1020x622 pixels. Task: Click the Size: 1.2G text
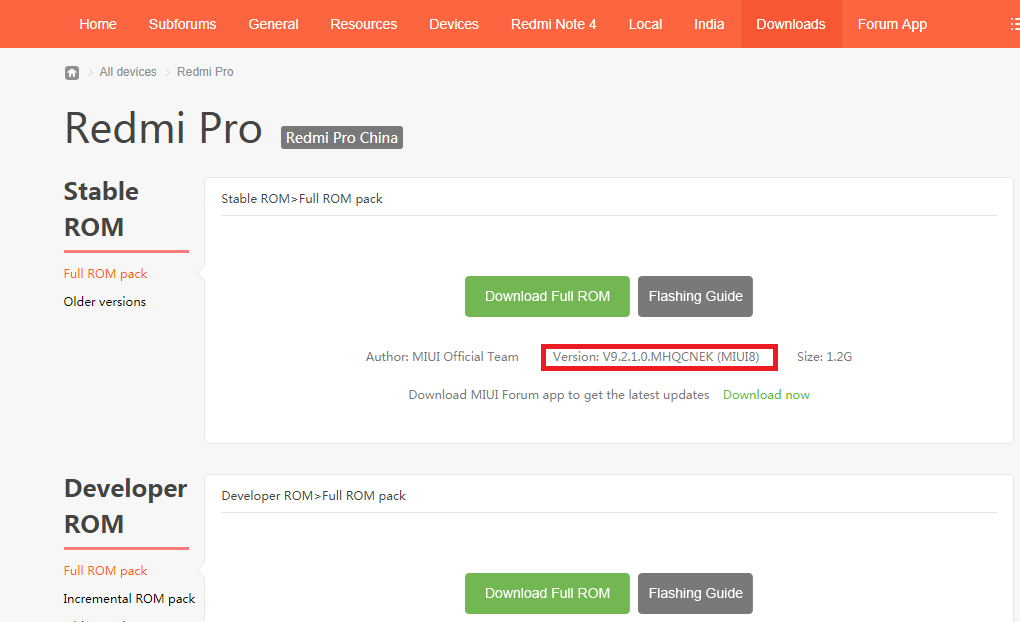pos(824,357)
